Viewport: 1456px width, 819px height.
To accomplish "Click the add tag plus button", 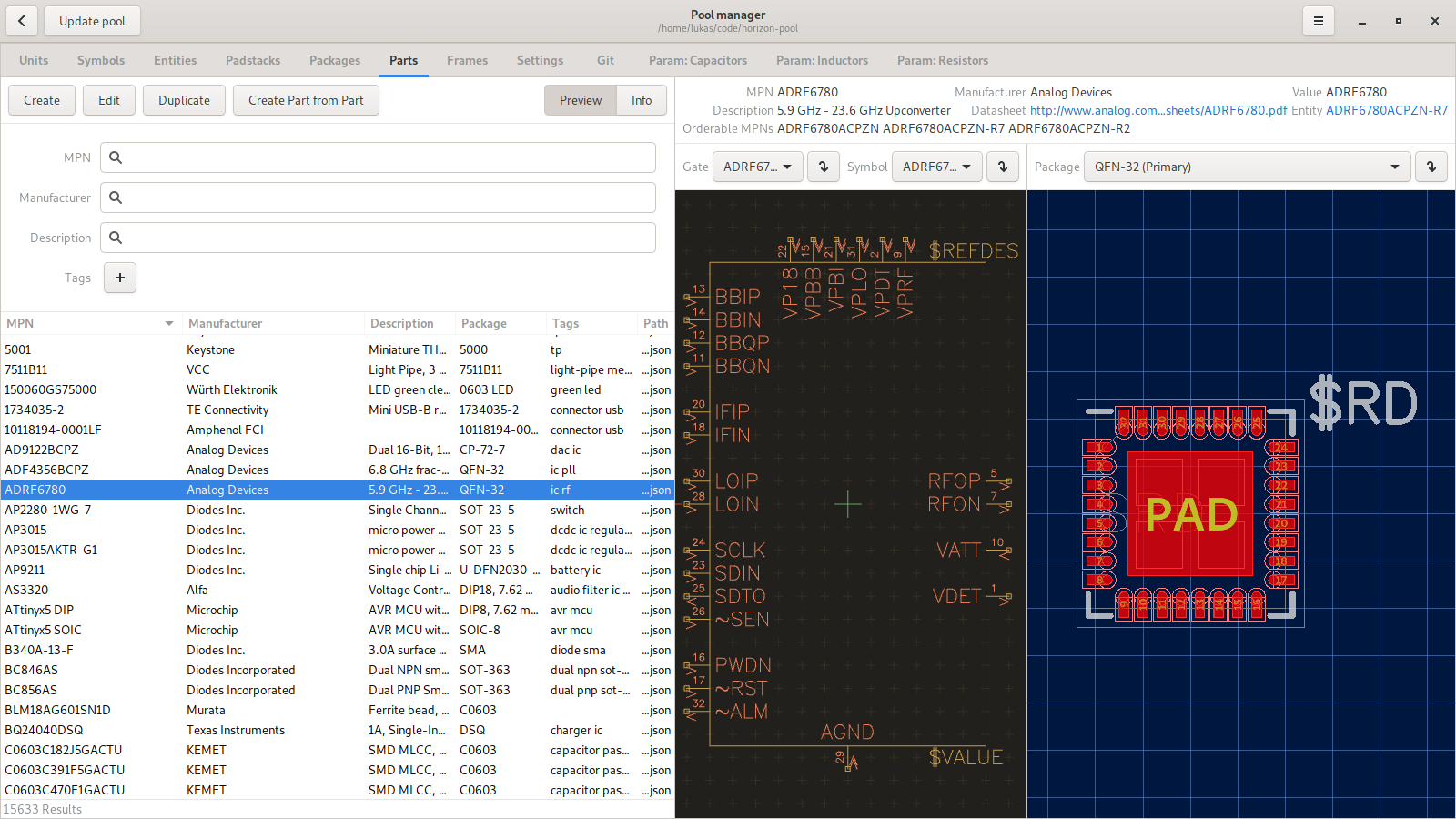I will (x=120, y=278).
